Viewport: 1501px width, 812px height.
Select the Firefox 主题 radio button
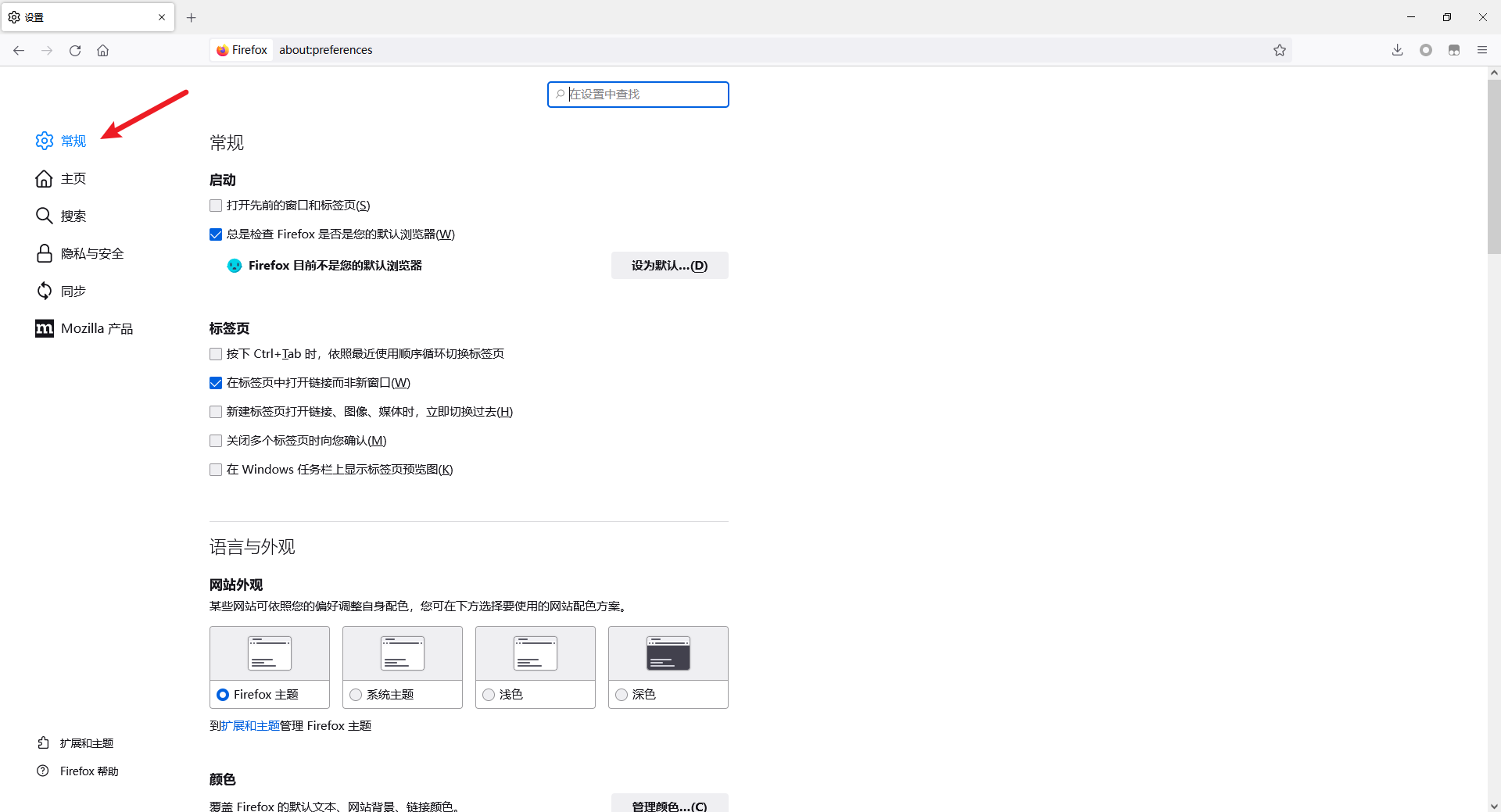[x=223, y=695]
